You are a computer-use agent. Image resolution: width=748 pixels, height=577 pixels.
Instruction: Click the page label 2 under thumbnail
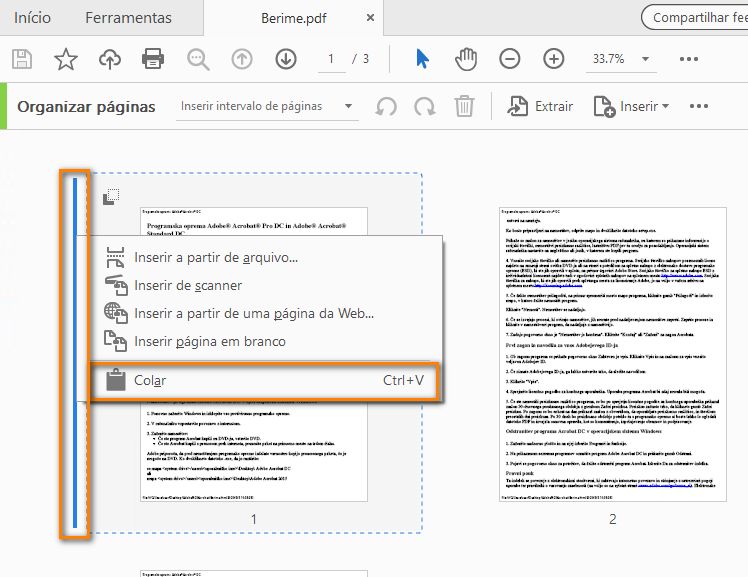pyautogui.click(x=613, y=519)
